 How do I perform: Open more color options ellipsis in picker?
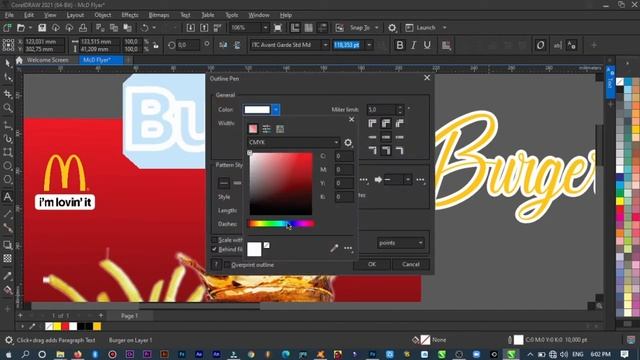348,248
